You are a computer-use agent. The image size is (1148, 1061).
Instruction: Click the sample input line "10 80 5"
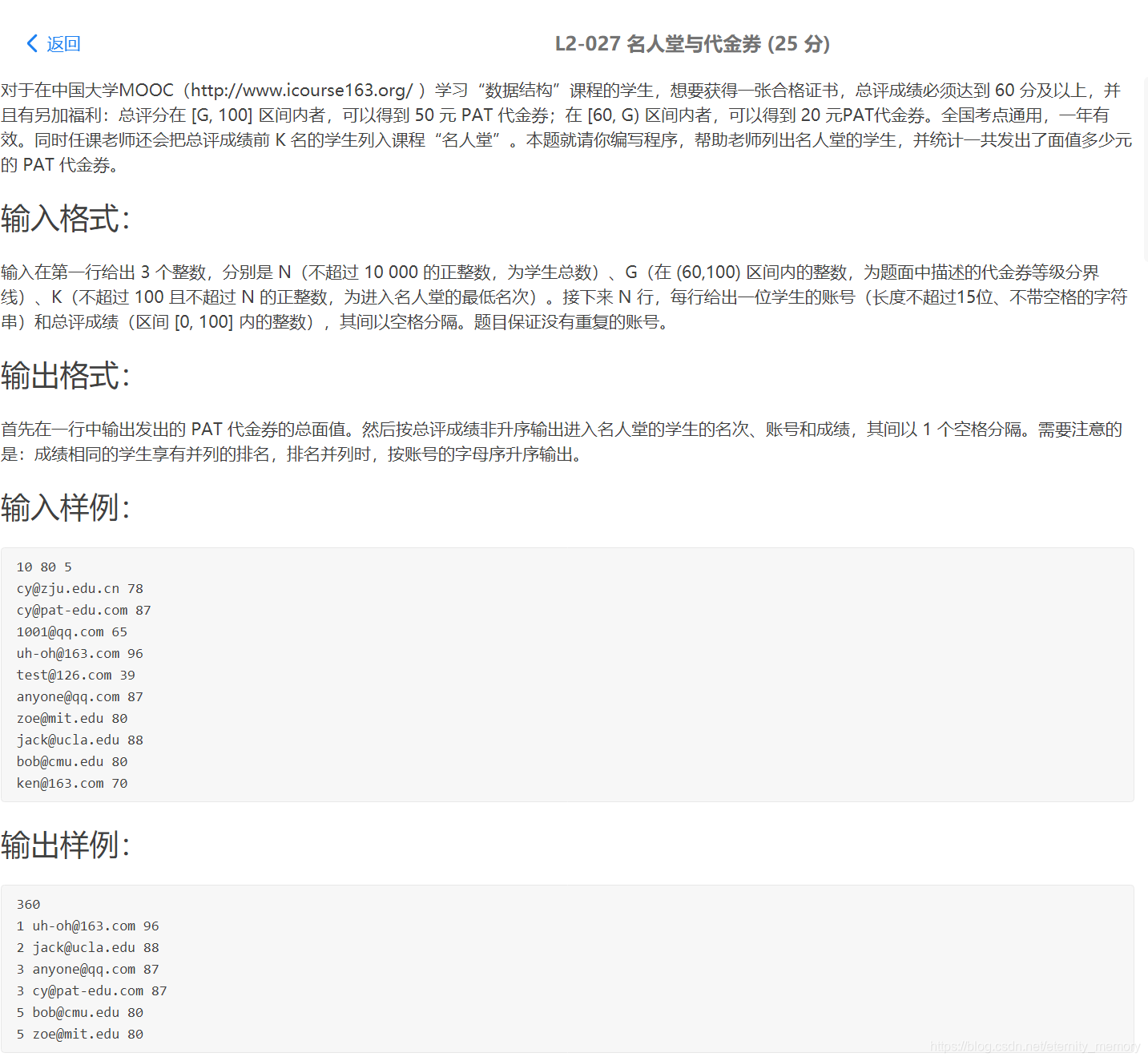tap(44, 567)
